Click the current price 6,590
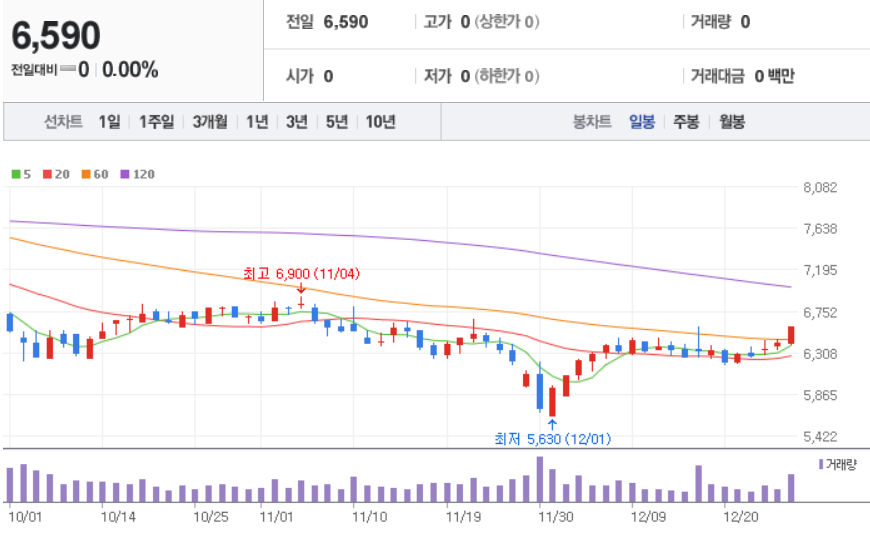The height and width of the screenshot is (547, 870). [x=56, y=35]
